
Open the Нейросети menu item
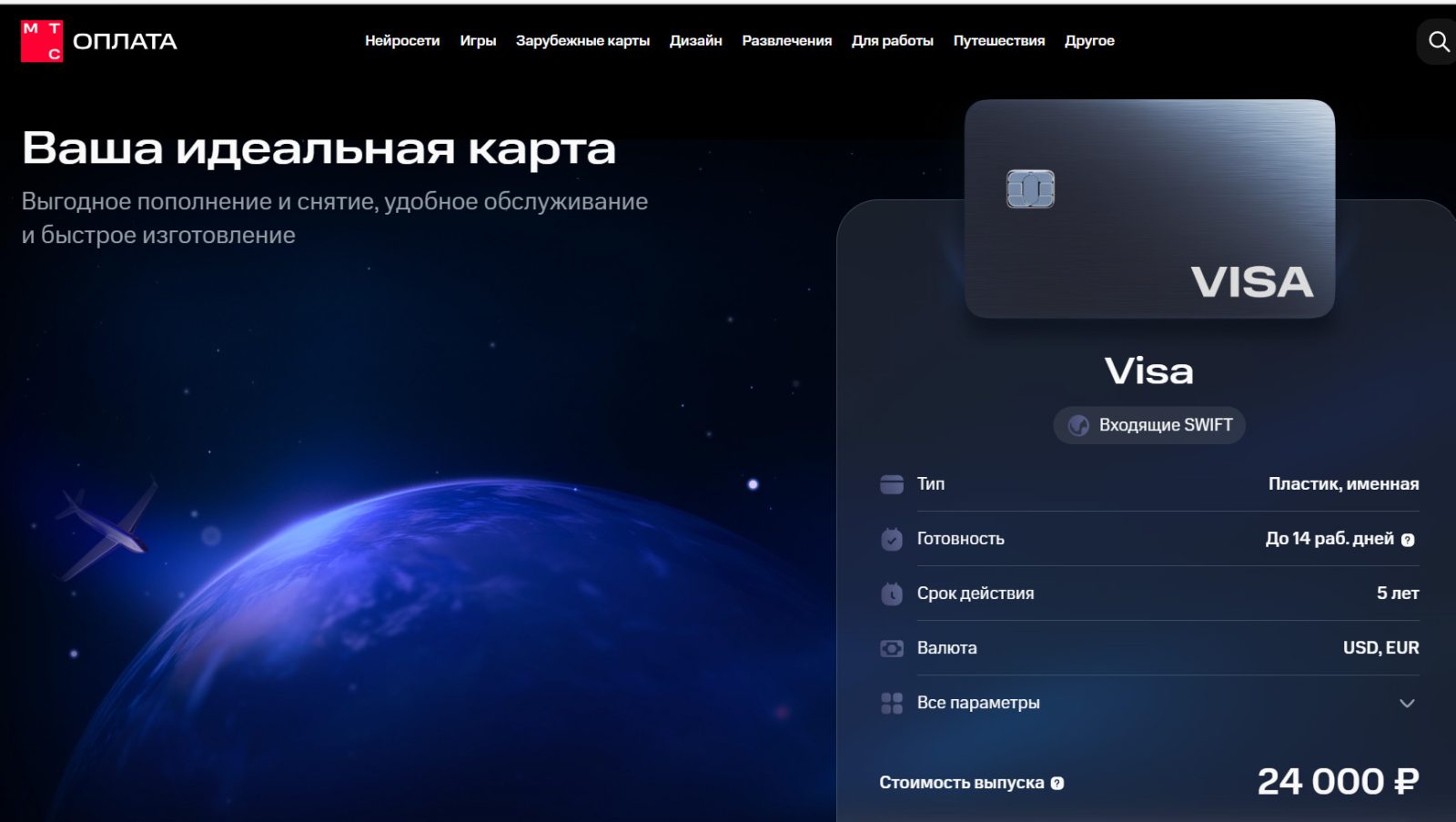(x=402, y=41)
